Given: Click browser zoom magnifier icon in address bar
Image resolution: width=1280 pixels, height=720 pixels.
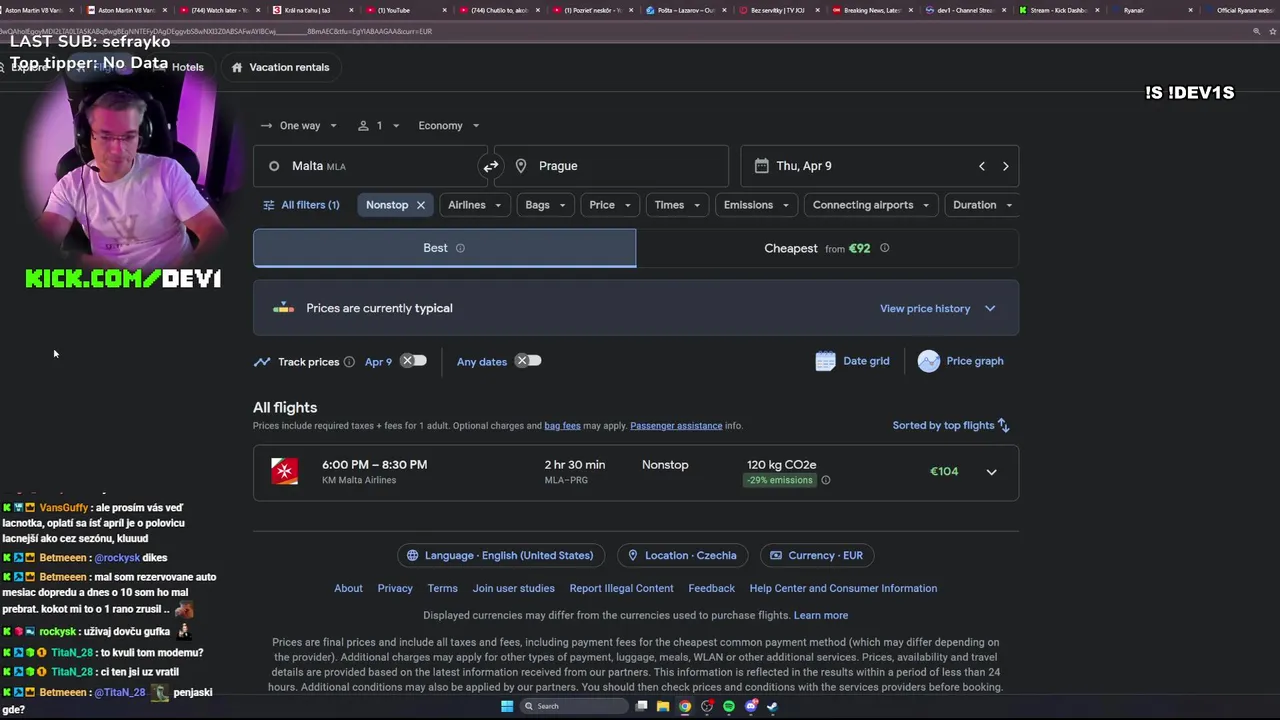Looking at the screenshot, I should (x=1257, y=31).
